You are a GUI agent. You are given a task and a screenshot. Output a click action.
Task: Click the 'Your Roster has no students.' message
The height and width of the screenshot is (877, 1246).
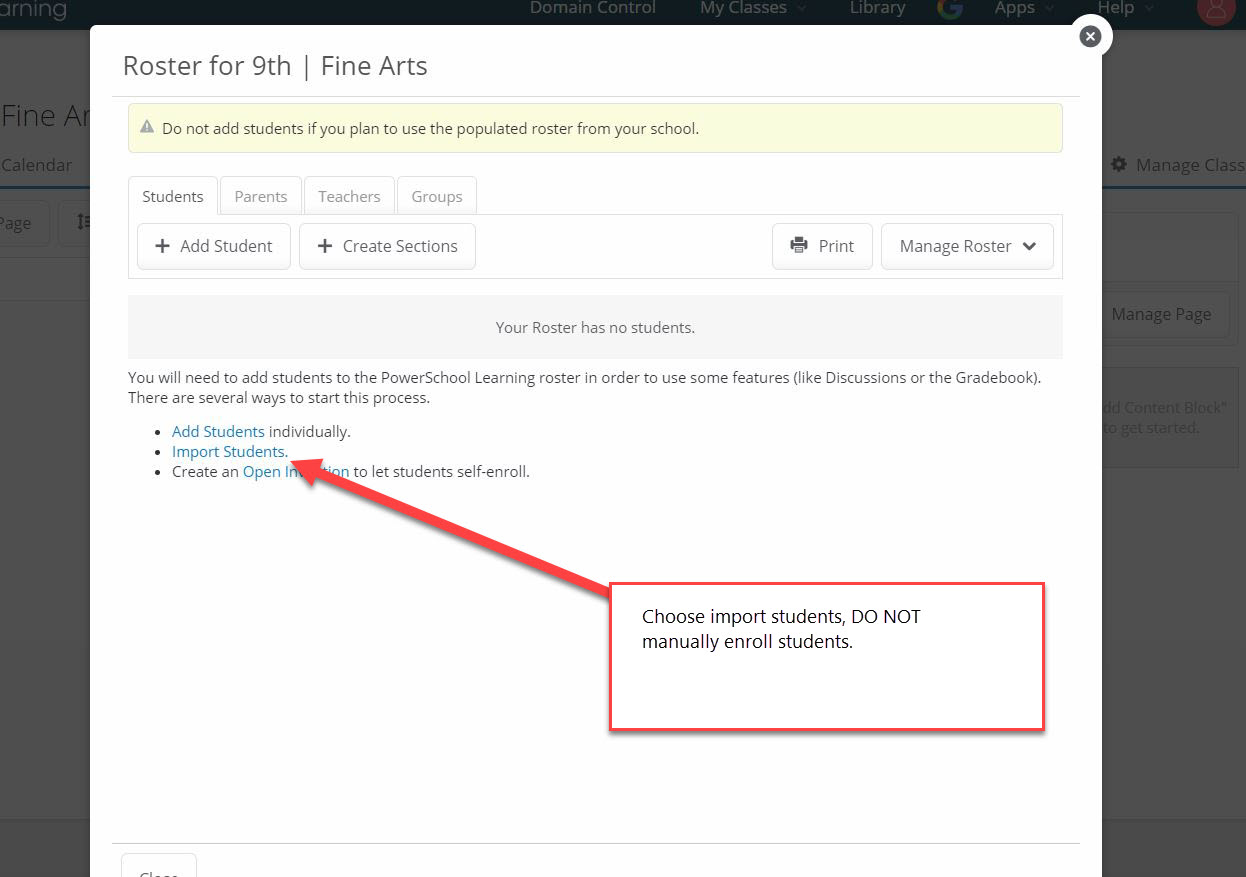(x=595, y=328)
